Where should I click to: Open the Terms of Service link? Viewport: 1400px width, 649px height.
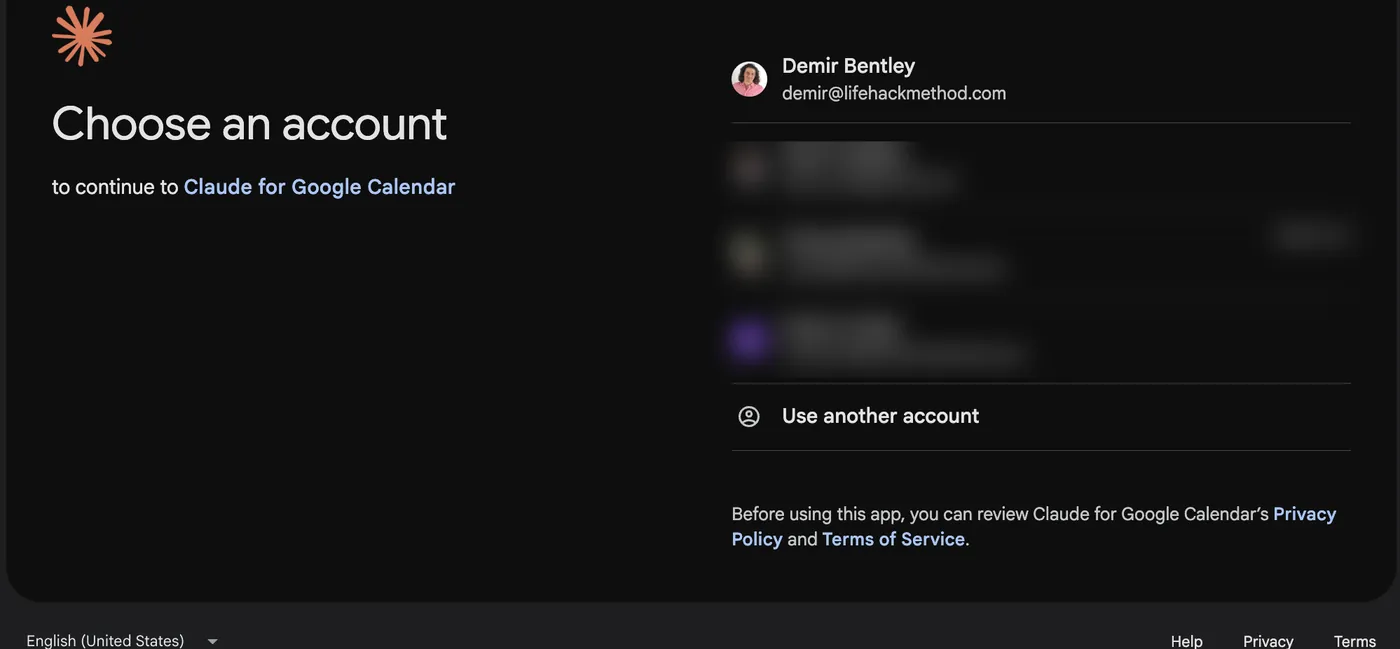click(893, 539)
